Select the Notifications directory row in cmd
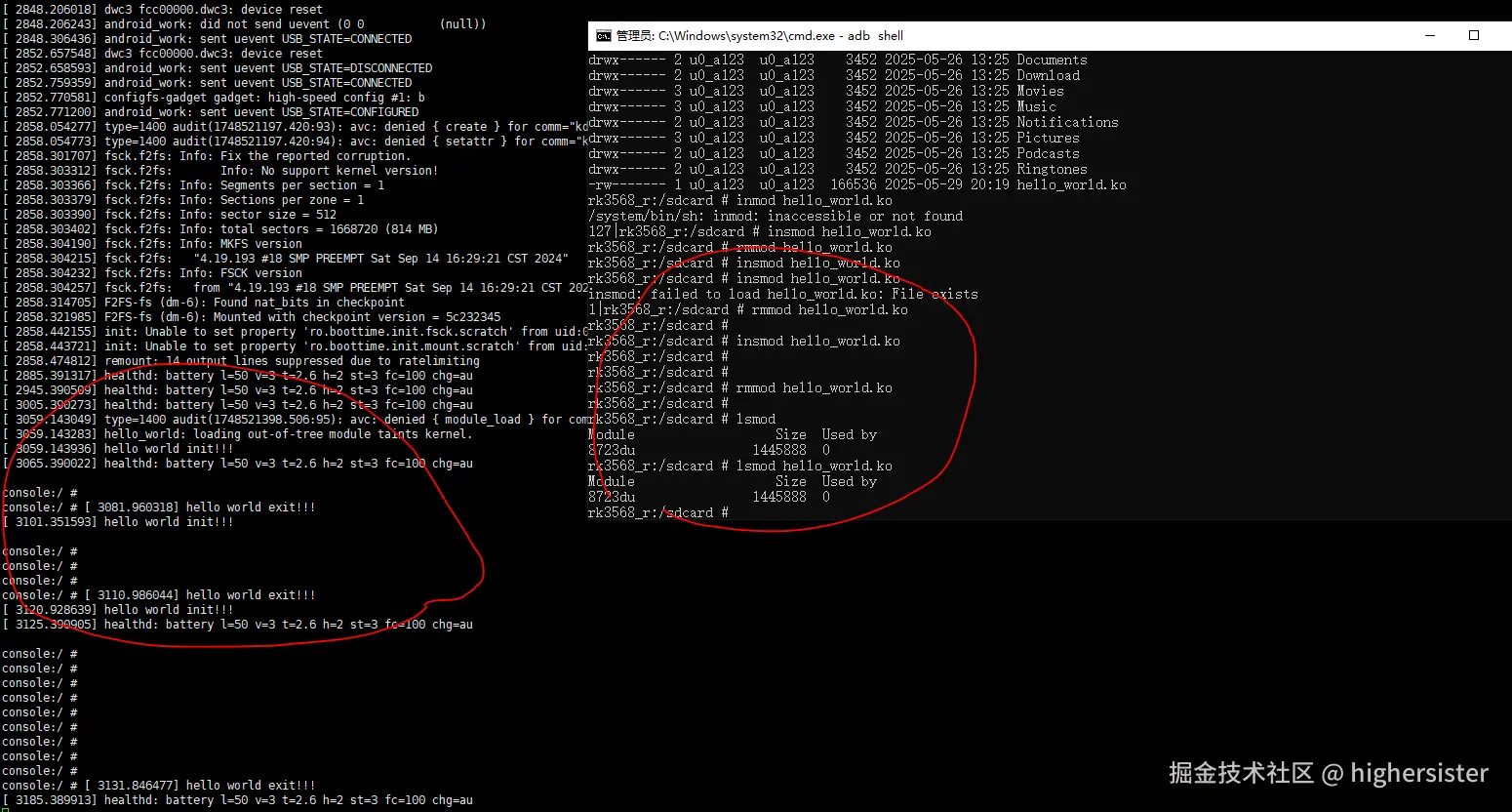 point(854,122)
